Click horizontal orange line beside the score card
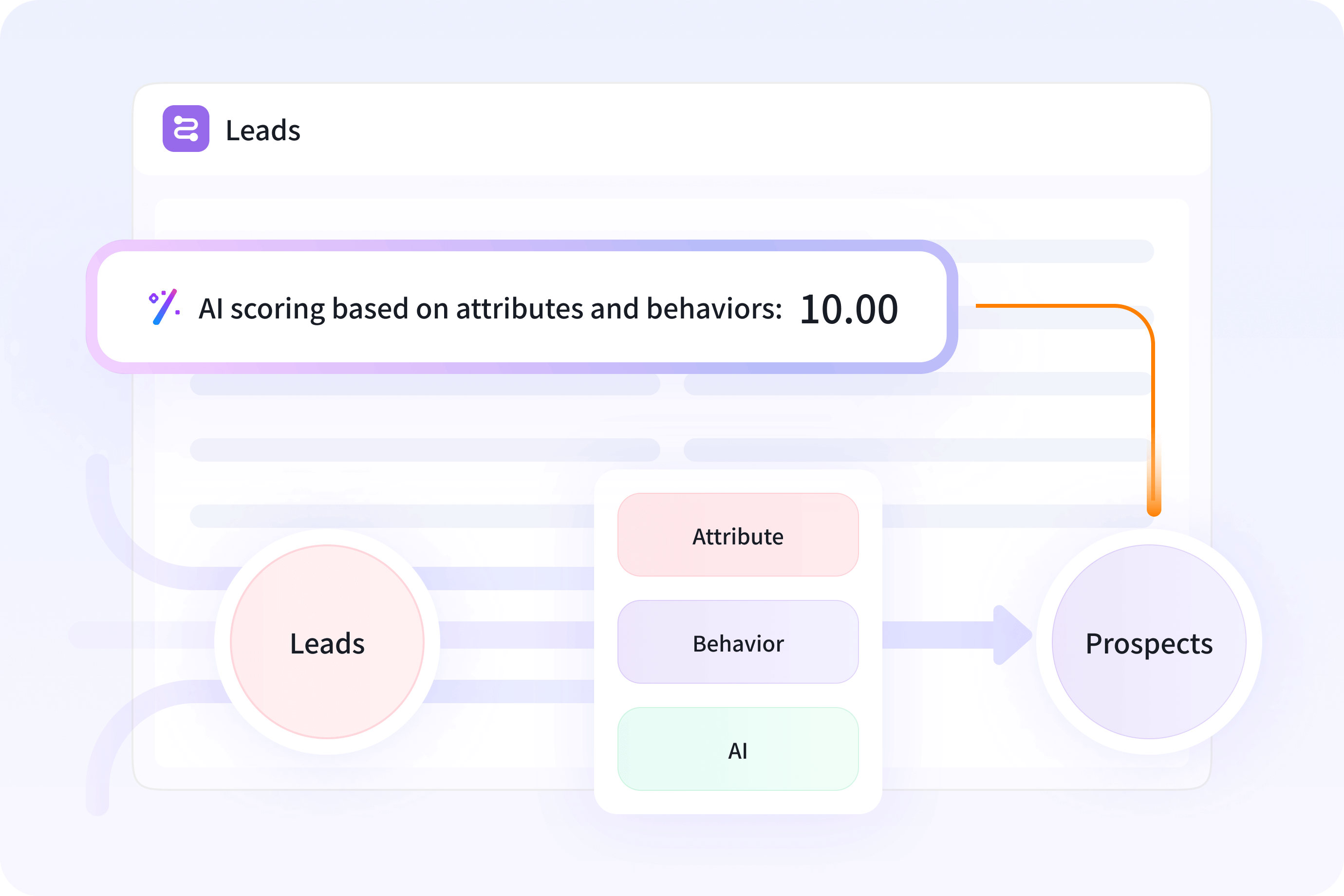 (x=1040, y=306)
